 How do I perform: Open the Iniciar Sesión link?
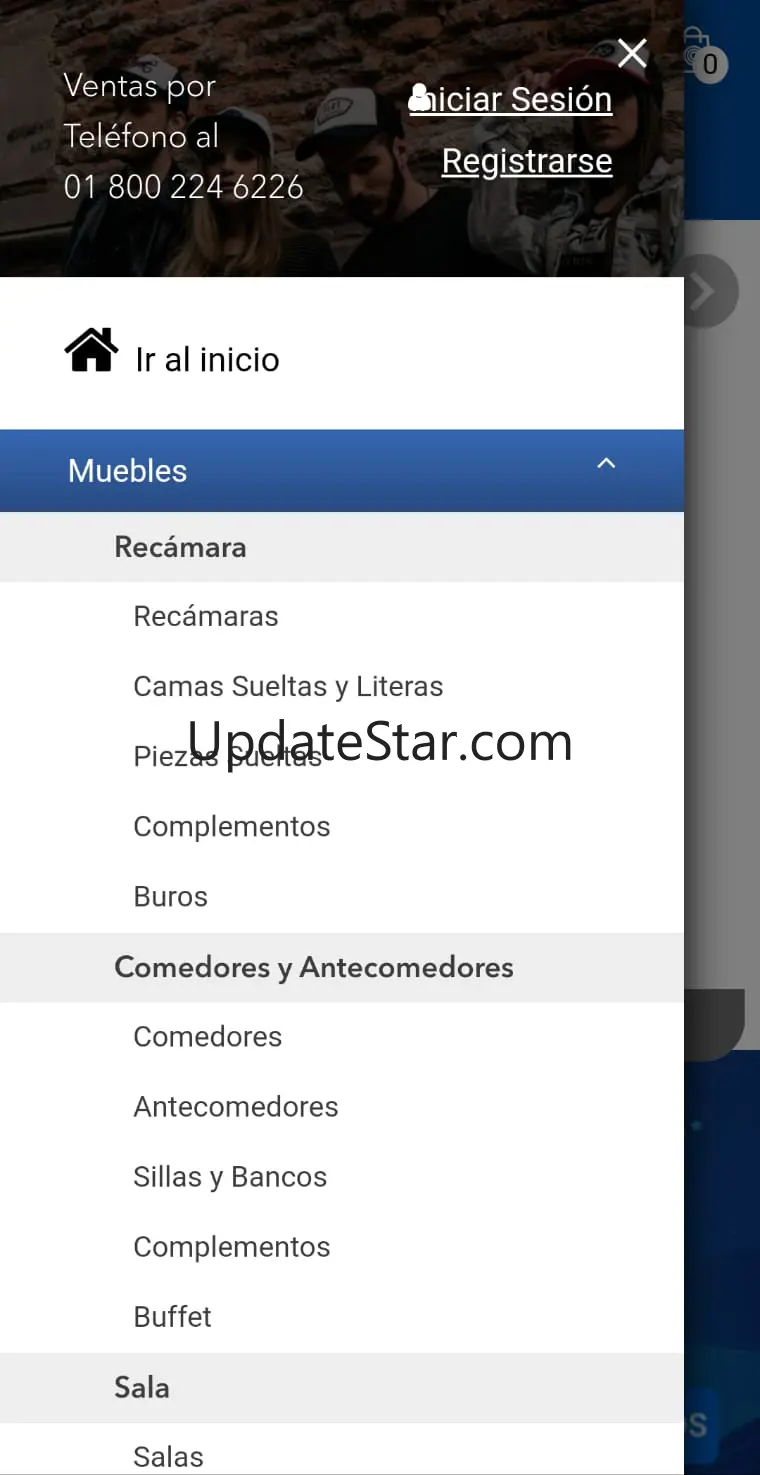511,99
